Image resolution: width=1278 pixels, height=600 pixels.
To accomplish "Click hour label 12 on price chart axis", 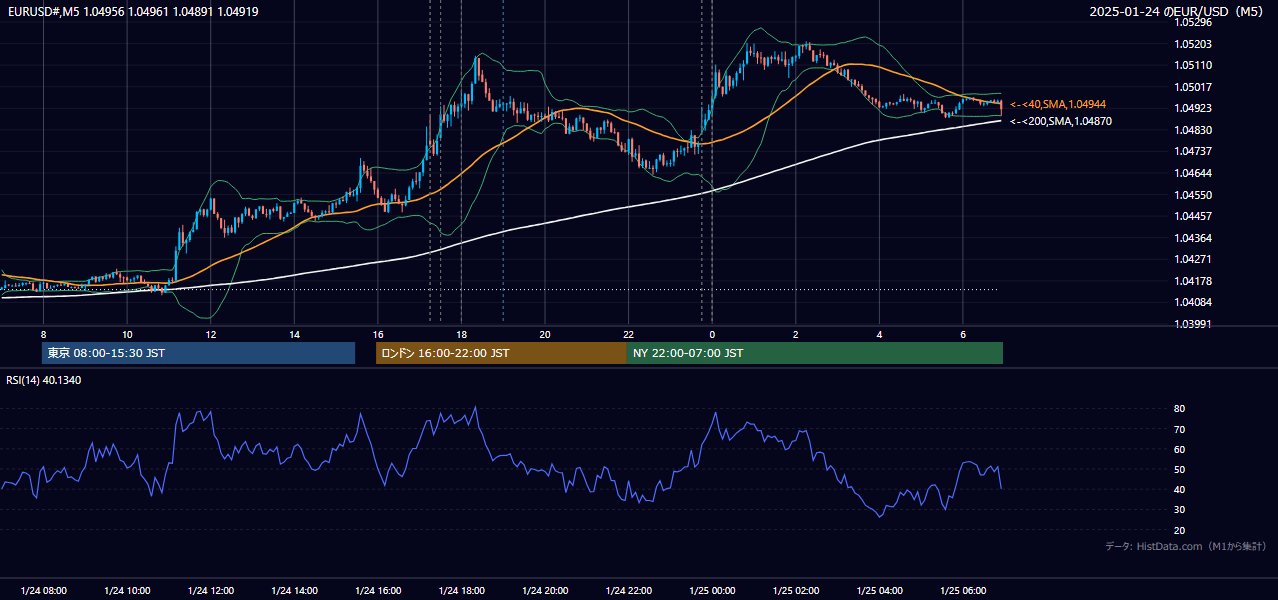I will 211,334.
